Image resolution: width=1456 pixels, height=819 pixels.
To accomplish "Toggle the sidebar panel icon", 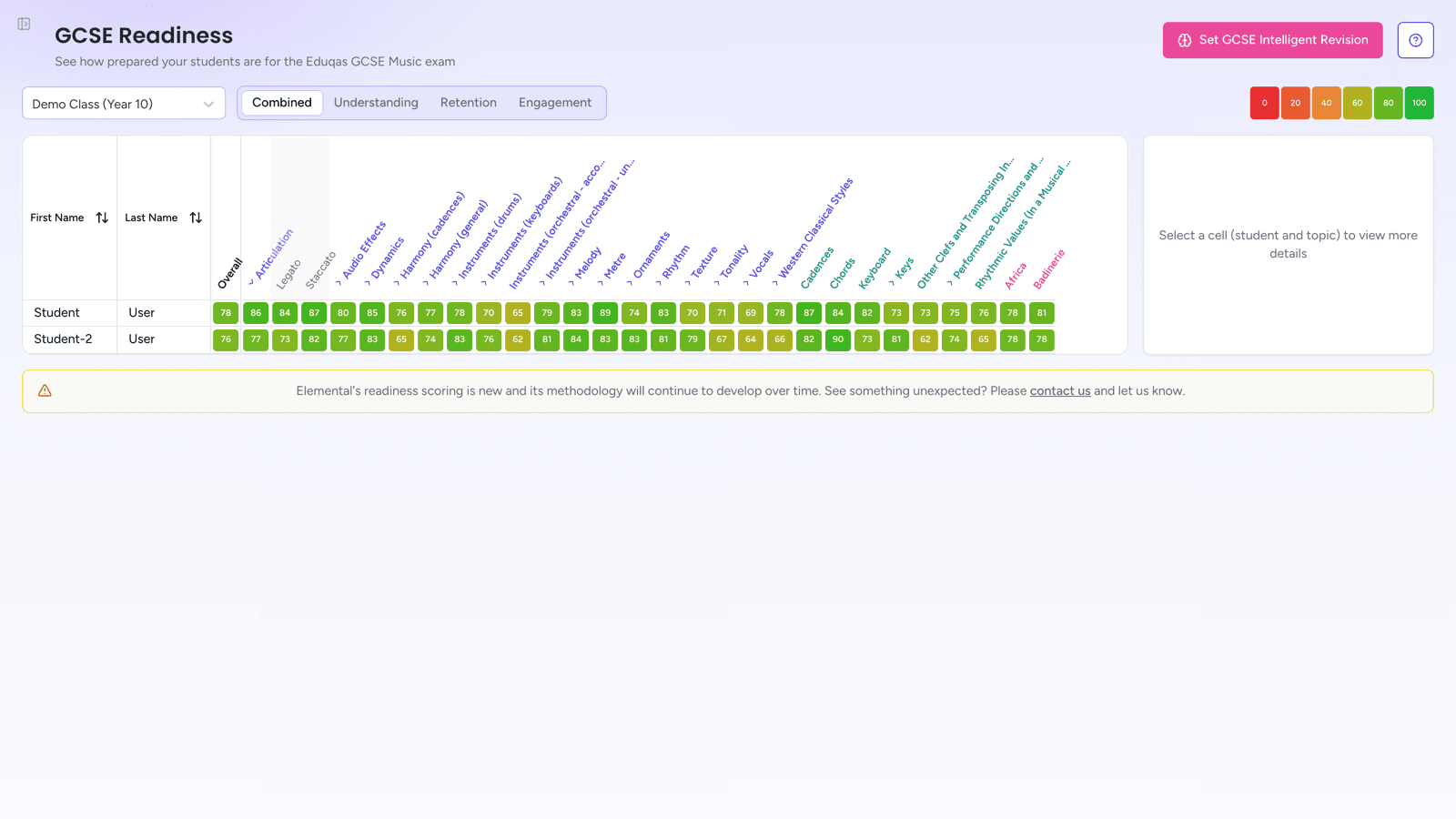I will pos(24,24).
